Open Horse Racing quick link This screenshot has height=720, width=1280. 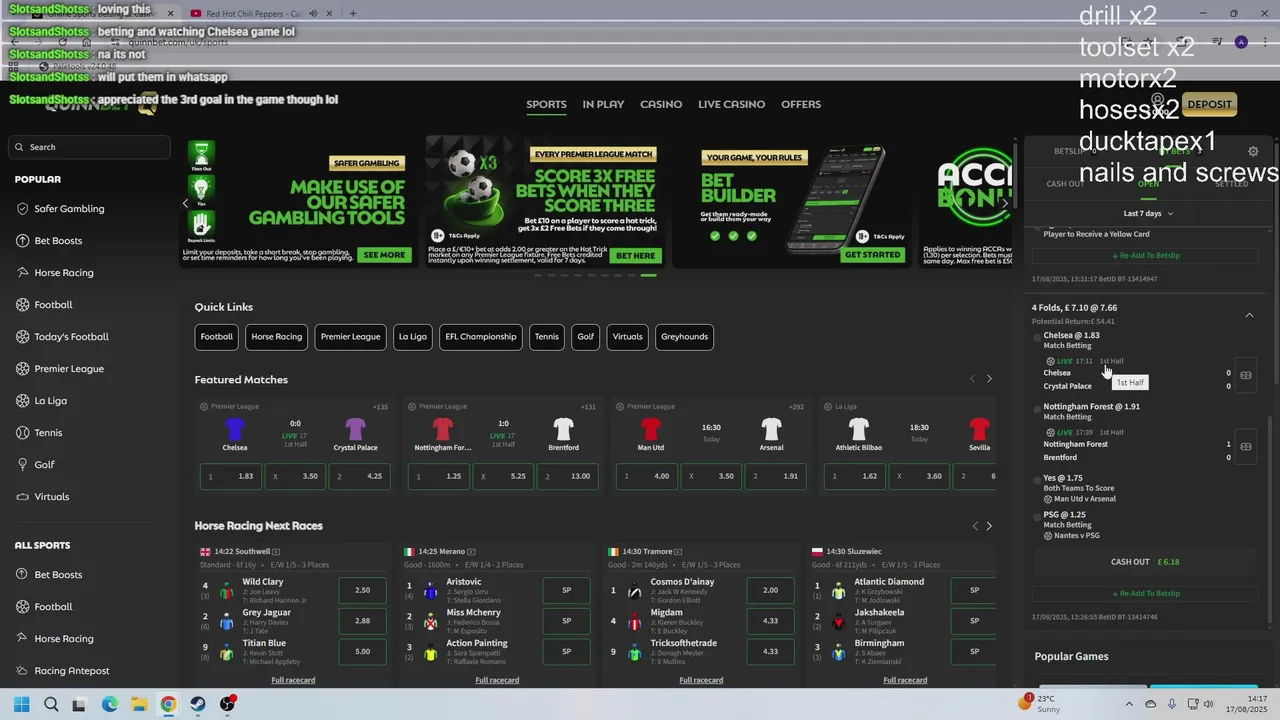click(277, 337)
